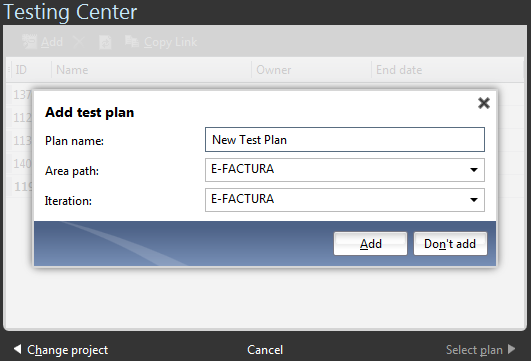The width and height of the screenshot is (531, 361).
Task: Sort by the ID column header
Action: pos(21,70)
